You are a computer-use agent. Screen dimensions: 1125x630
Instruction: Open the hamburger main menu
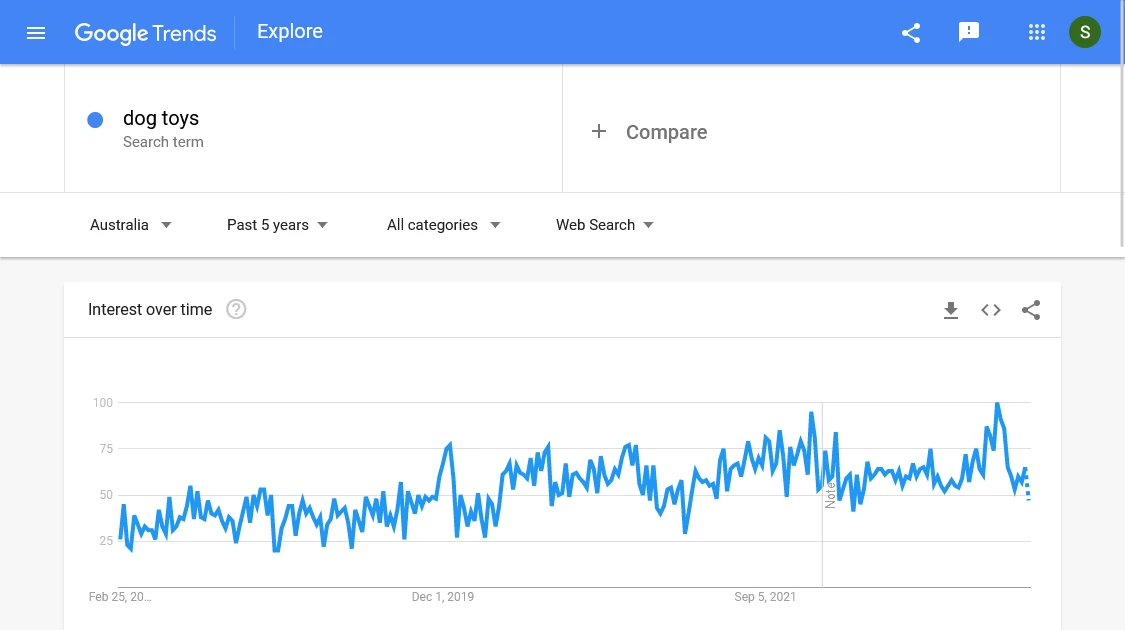pyautogui.click(x=36, y=33)
